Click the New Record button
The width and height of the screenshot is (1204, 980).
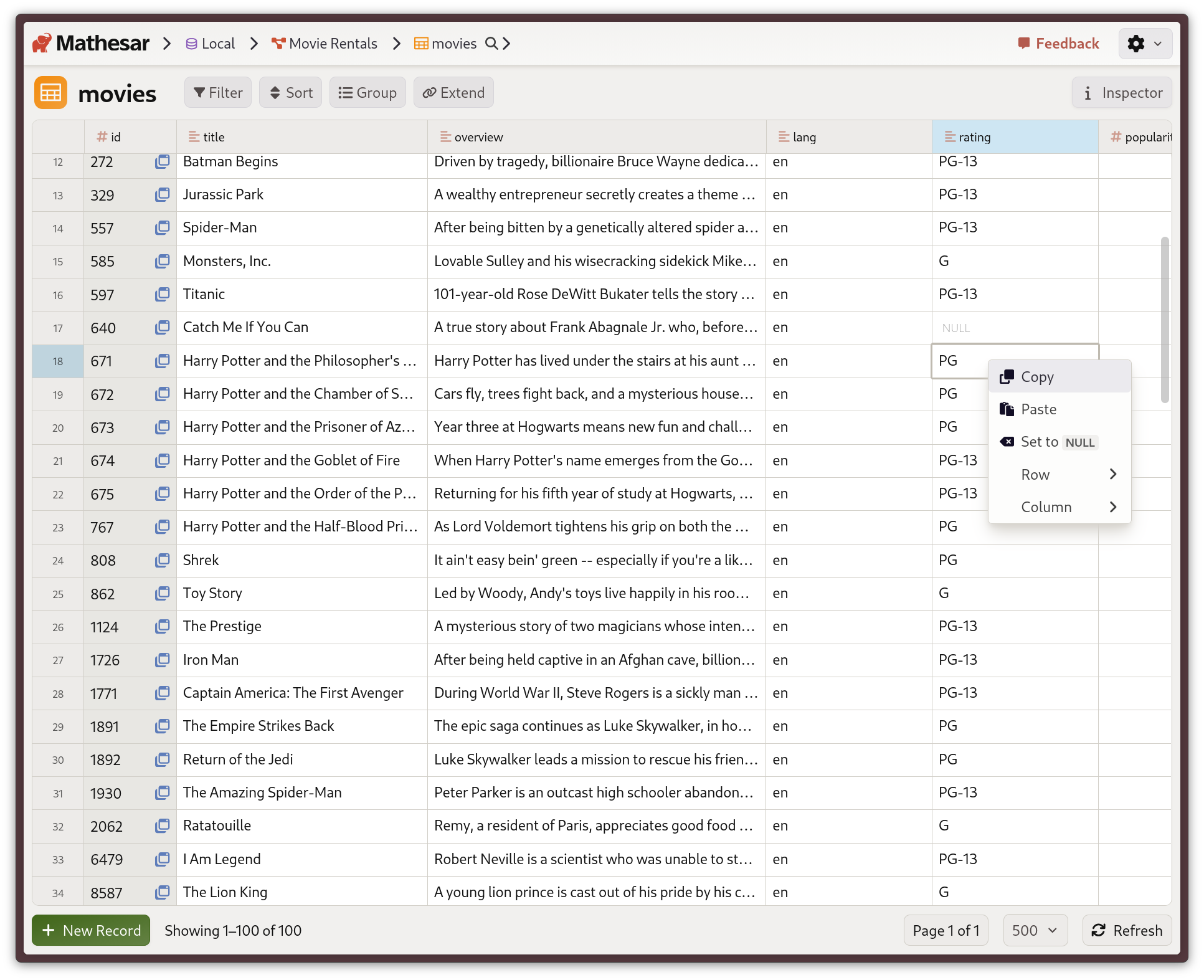pos(90,930)
